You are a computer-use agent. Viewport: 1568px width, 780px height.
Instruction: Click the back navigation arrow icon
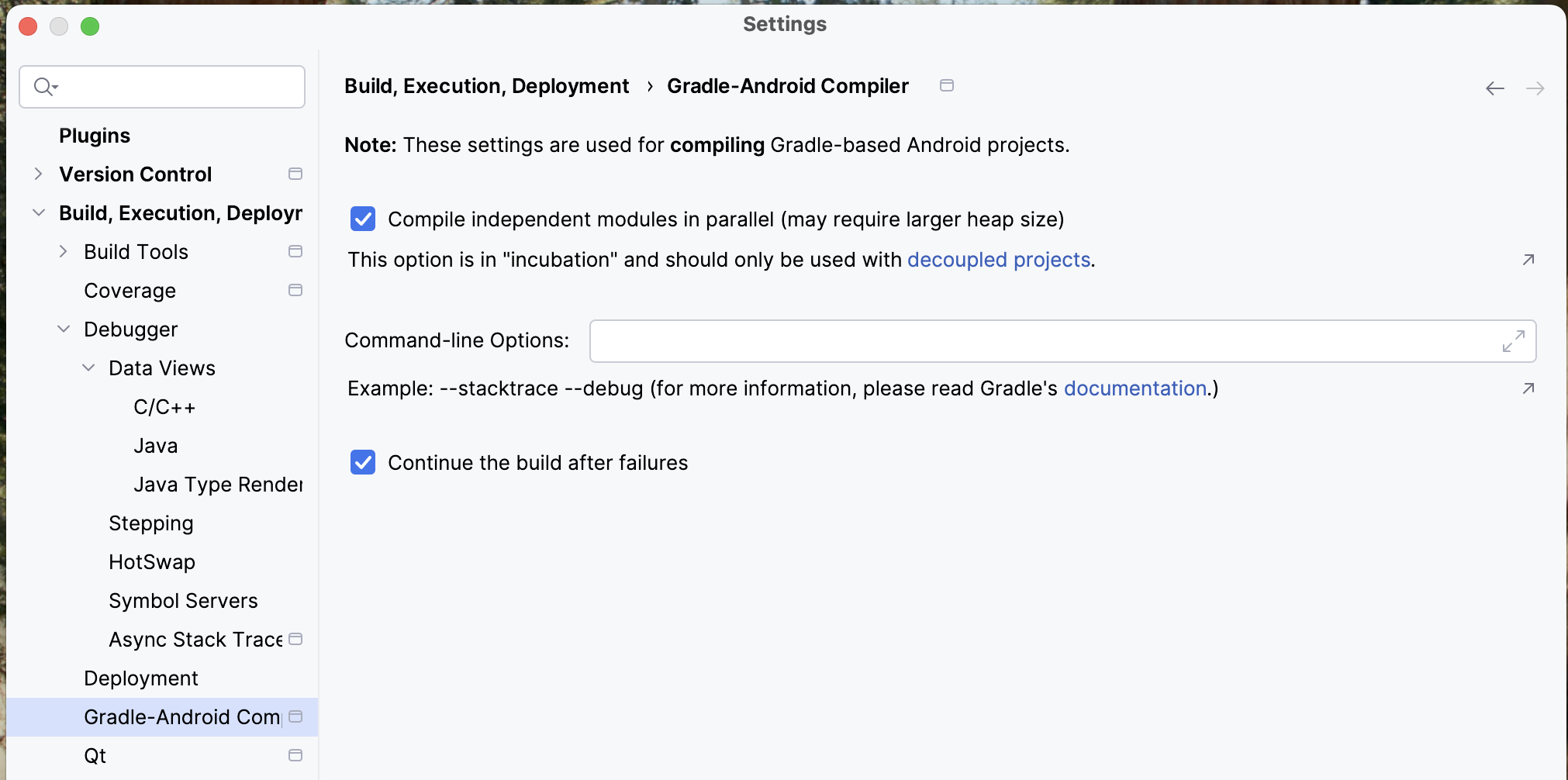[x=1494, y=88]
